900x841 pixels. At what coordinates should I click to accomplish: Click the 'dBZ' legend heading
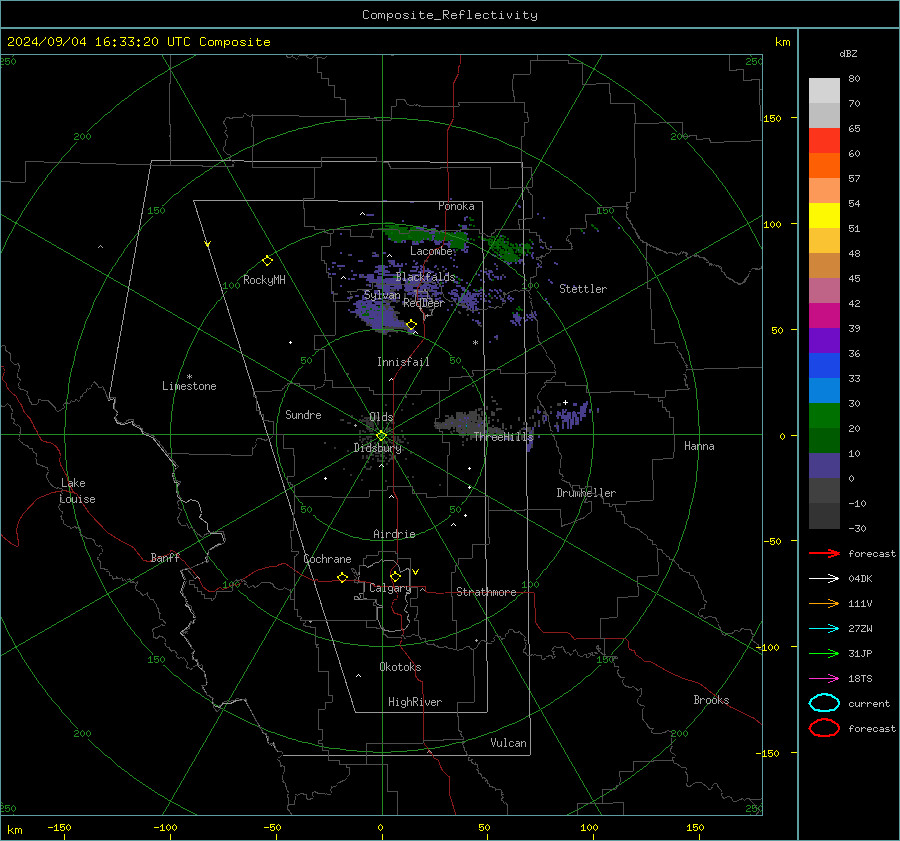pyautogui.click(x=848, y=53)
